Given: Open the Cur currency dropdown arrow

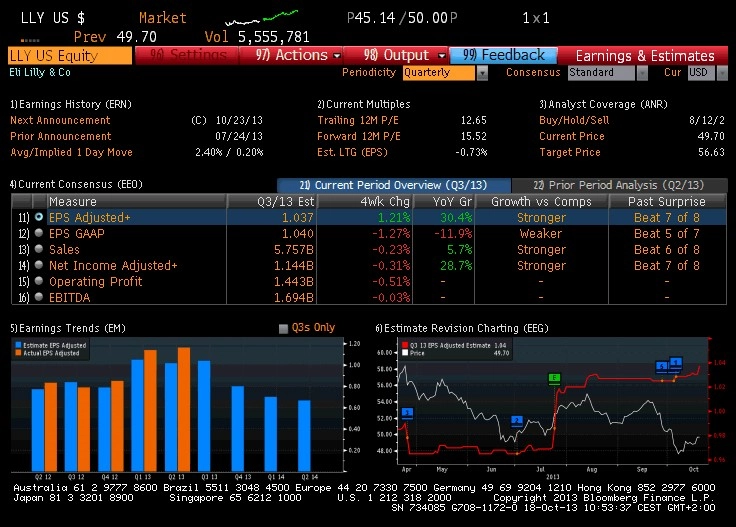Looking at the screenshot, I should pyautogui.click(x=722, y=73).
